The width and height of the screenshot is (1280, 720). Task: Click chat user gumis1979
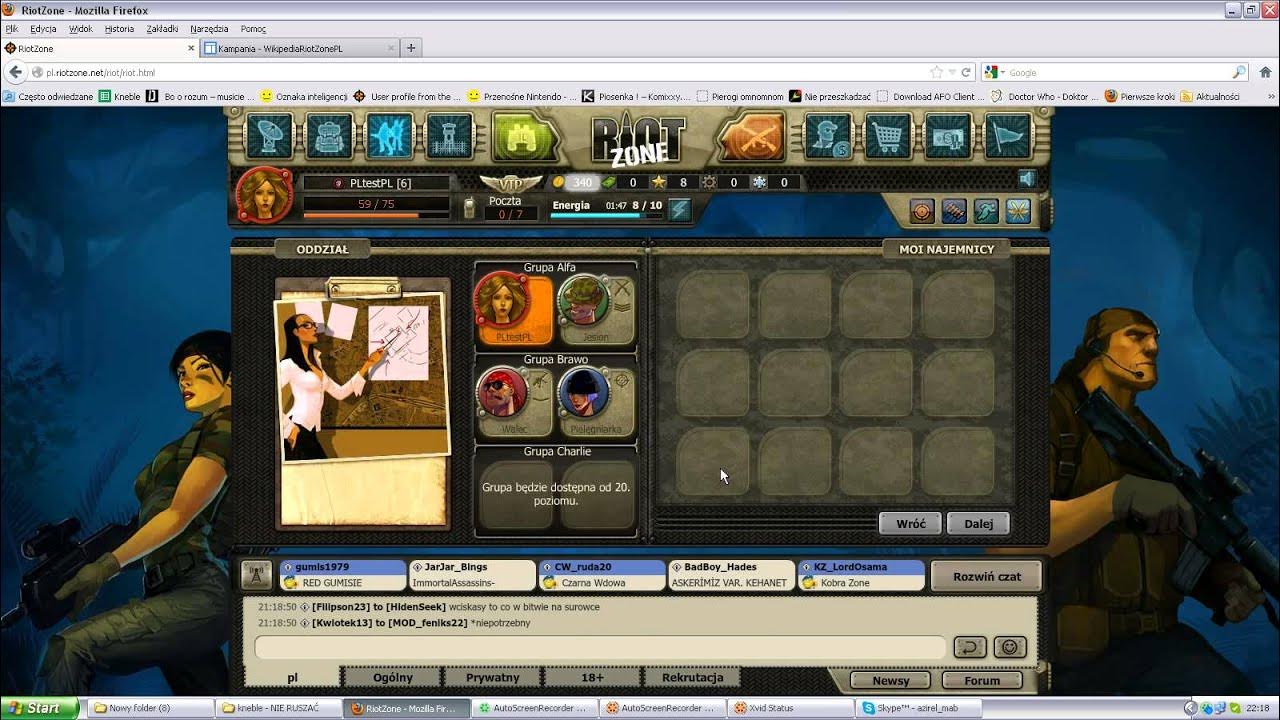(x=343, y=575)
